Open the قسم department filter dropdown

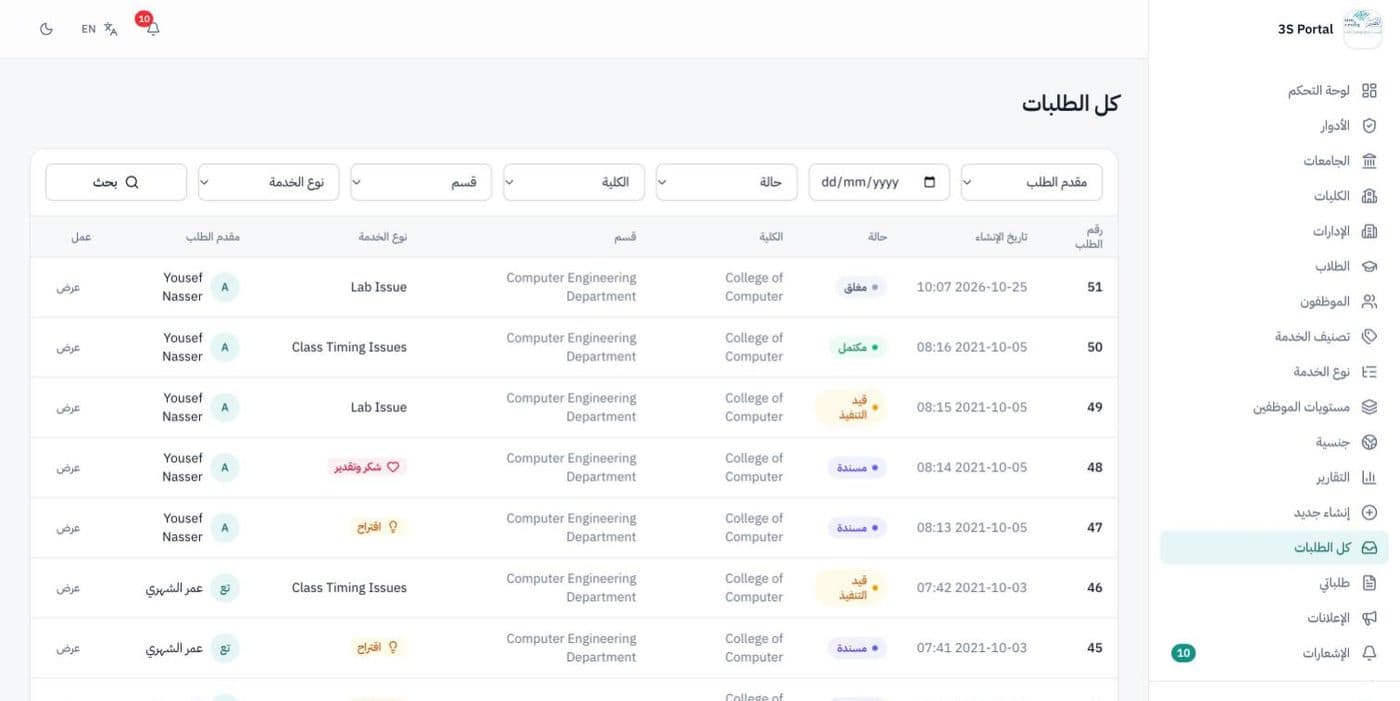pos(421,182)
